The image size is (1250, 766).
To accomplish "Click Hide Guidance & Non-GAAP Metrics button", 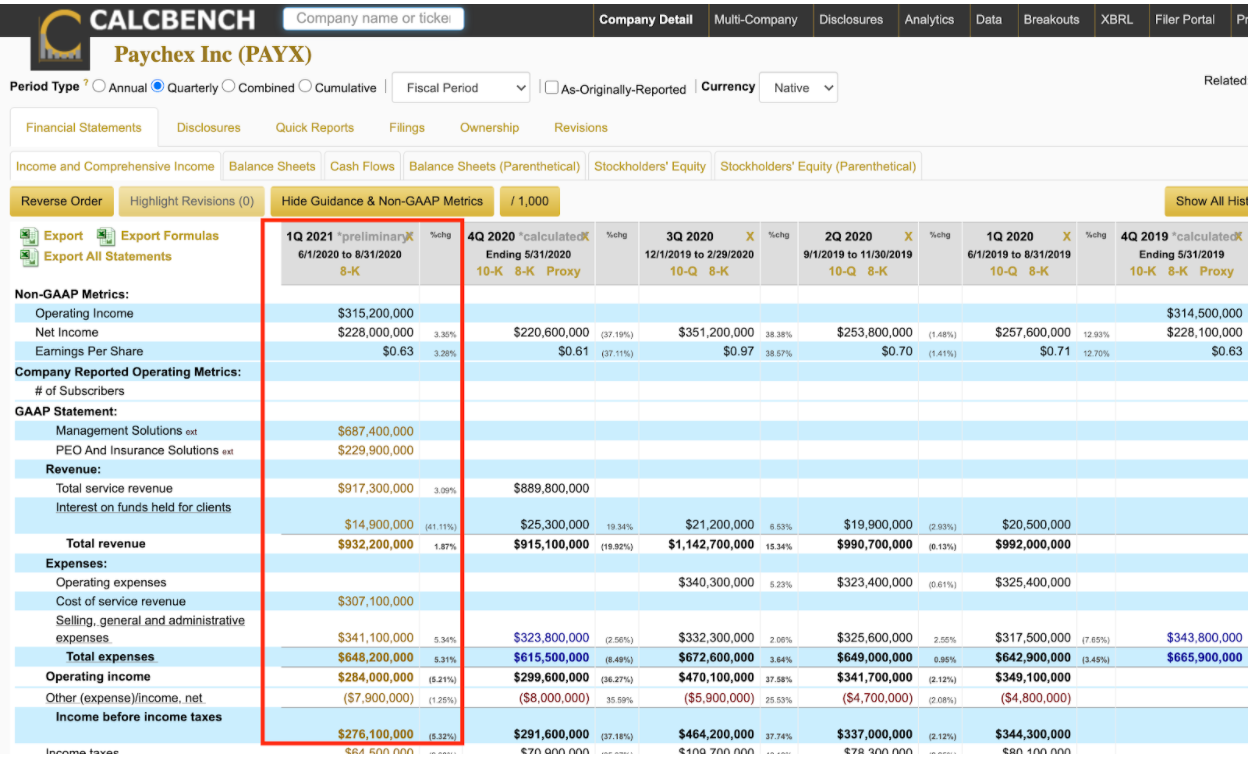I will pos(382,201).
